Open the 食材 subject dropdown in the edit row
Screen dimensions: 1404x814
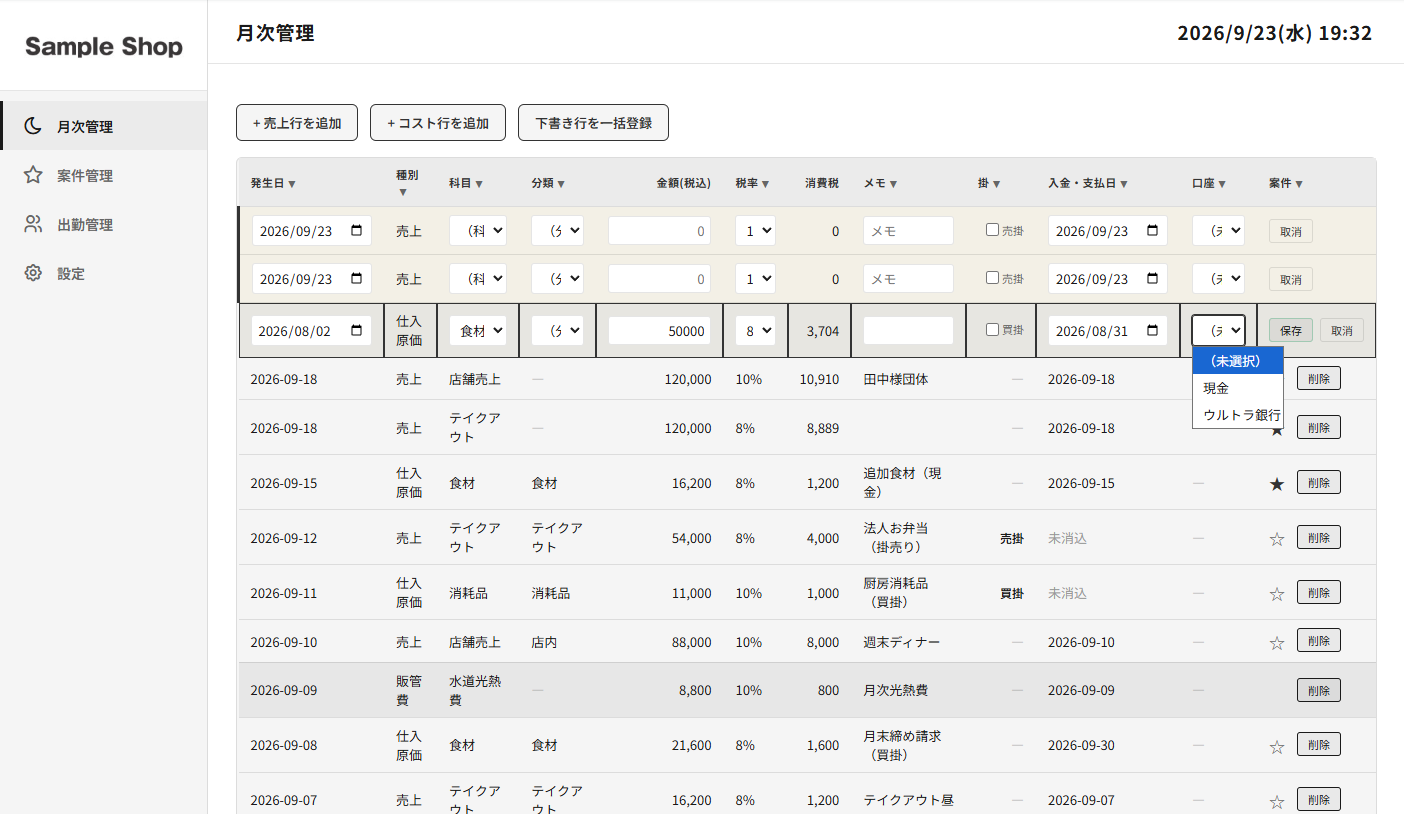point(478,331)
